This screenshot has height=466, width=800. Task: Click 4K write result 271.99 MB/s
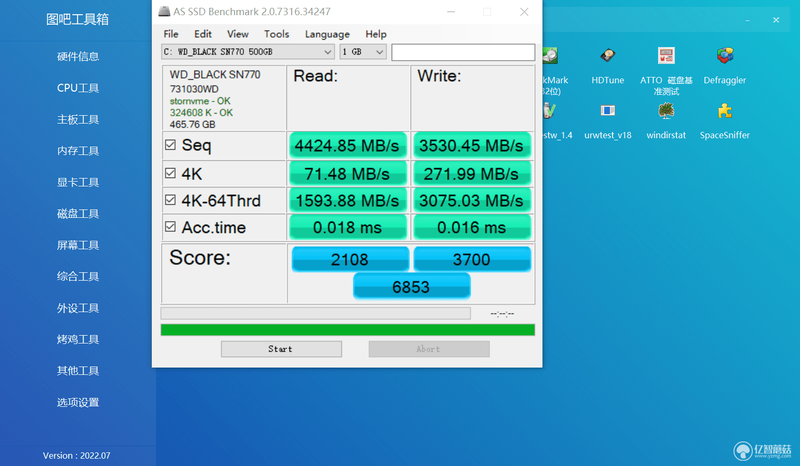click(x=471, y=174)
